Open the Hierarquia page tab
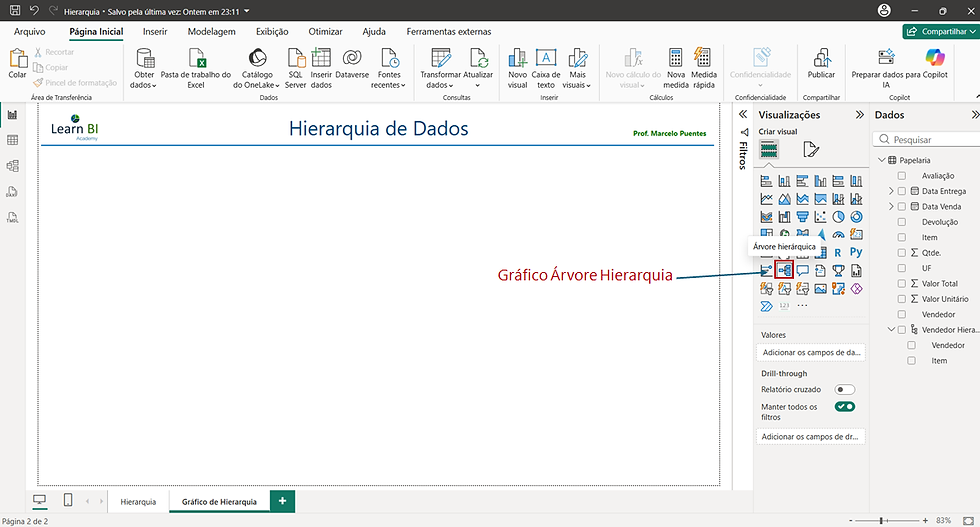 [138, 501]
